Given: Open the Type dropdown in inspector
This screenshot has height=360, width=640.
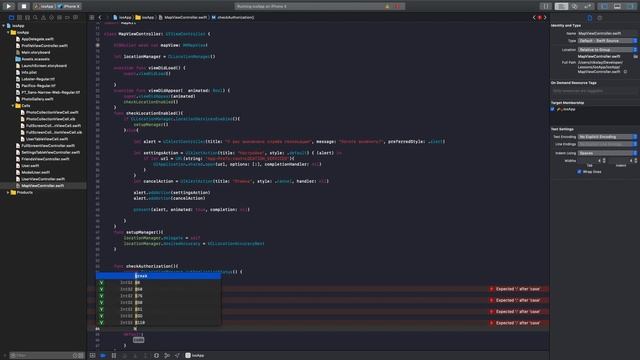Looking at the screenshot, I should (607, 41).
